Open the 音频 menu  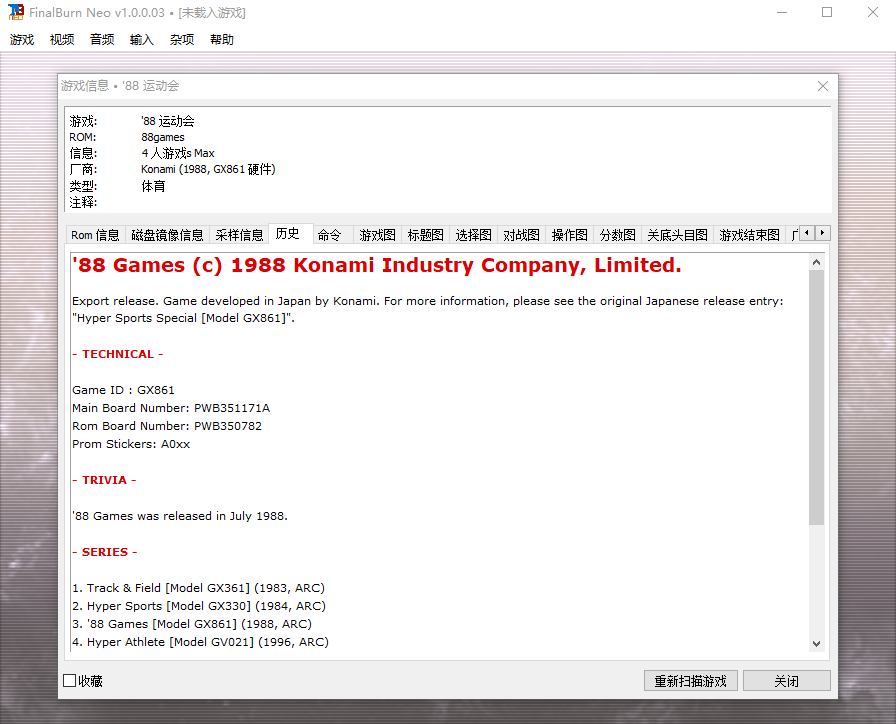click(x=102, y=40)
